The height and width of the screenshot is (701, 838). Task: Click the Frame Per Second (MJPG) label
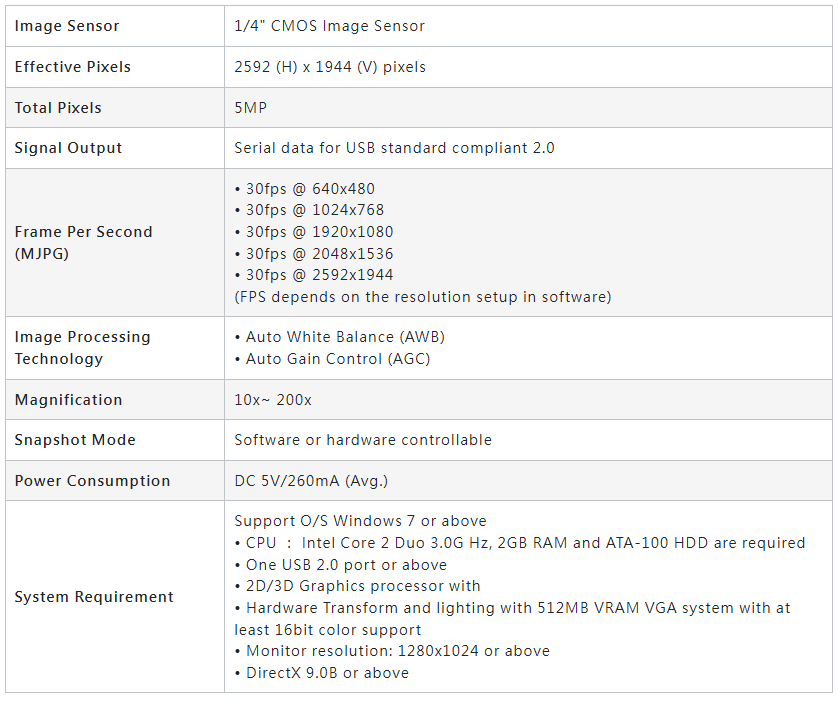(83, 243)
